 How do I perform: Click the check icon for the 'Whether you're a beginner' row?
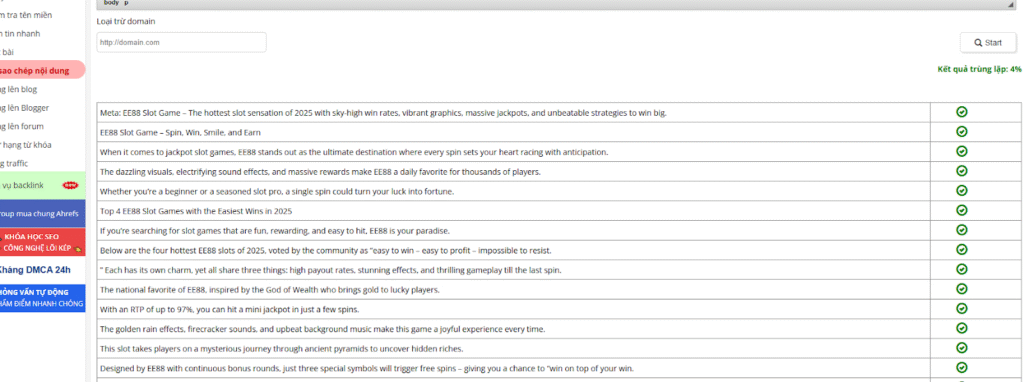(961, 190)
